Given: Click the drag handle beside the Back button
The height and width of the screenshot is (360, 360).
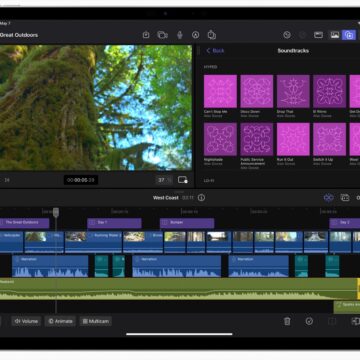Looking at the screenshot, I should tap(199, 51).
